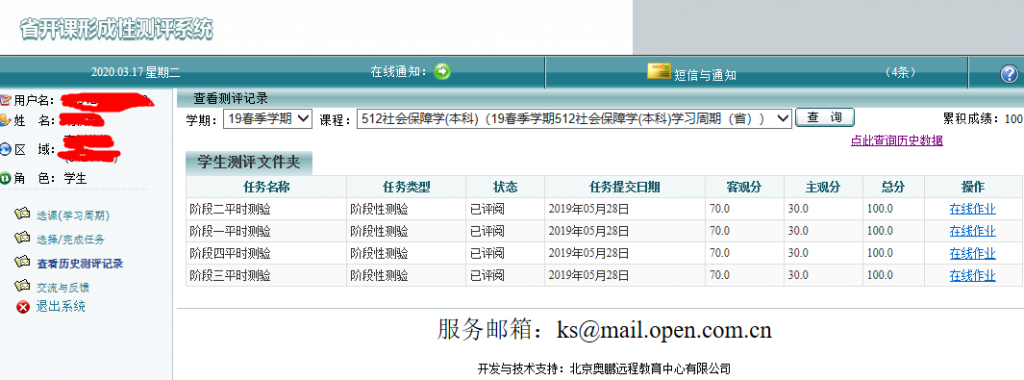The height and width of the screenshot is (380, 1024).
Task: Click the icon beside 选课(学习周期)
Action: 23,214
